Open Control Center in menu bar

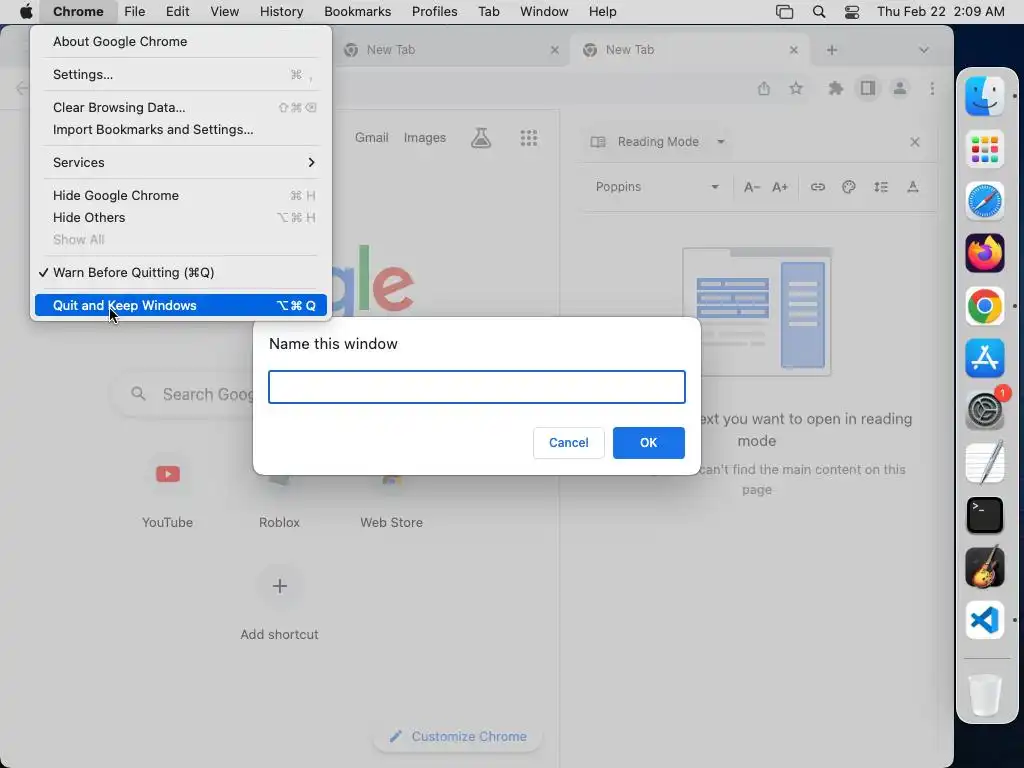point(852,11)
